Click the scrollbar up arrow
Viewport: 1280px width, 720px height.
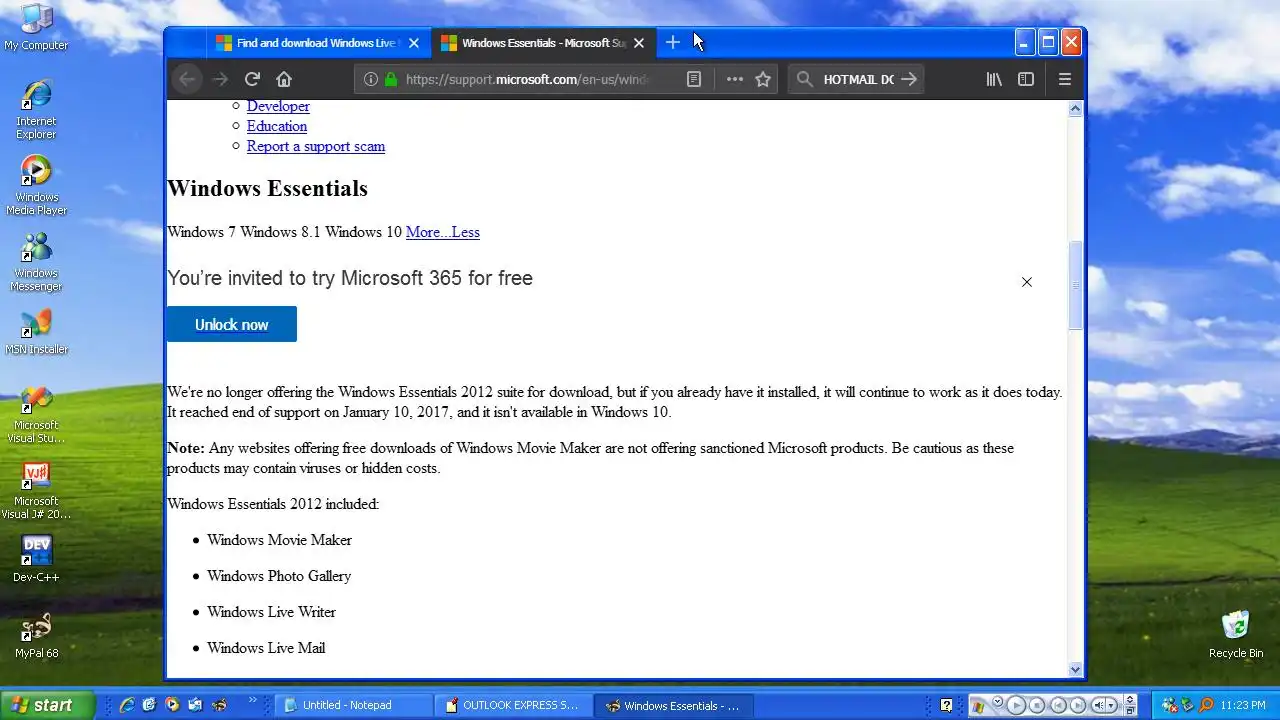1076,108
